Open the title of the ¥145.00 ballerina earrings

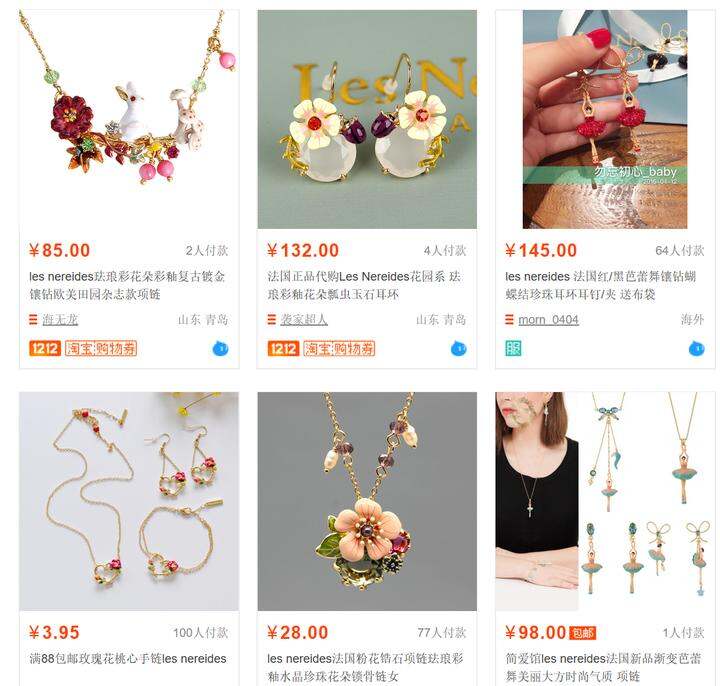pos(601,285)
